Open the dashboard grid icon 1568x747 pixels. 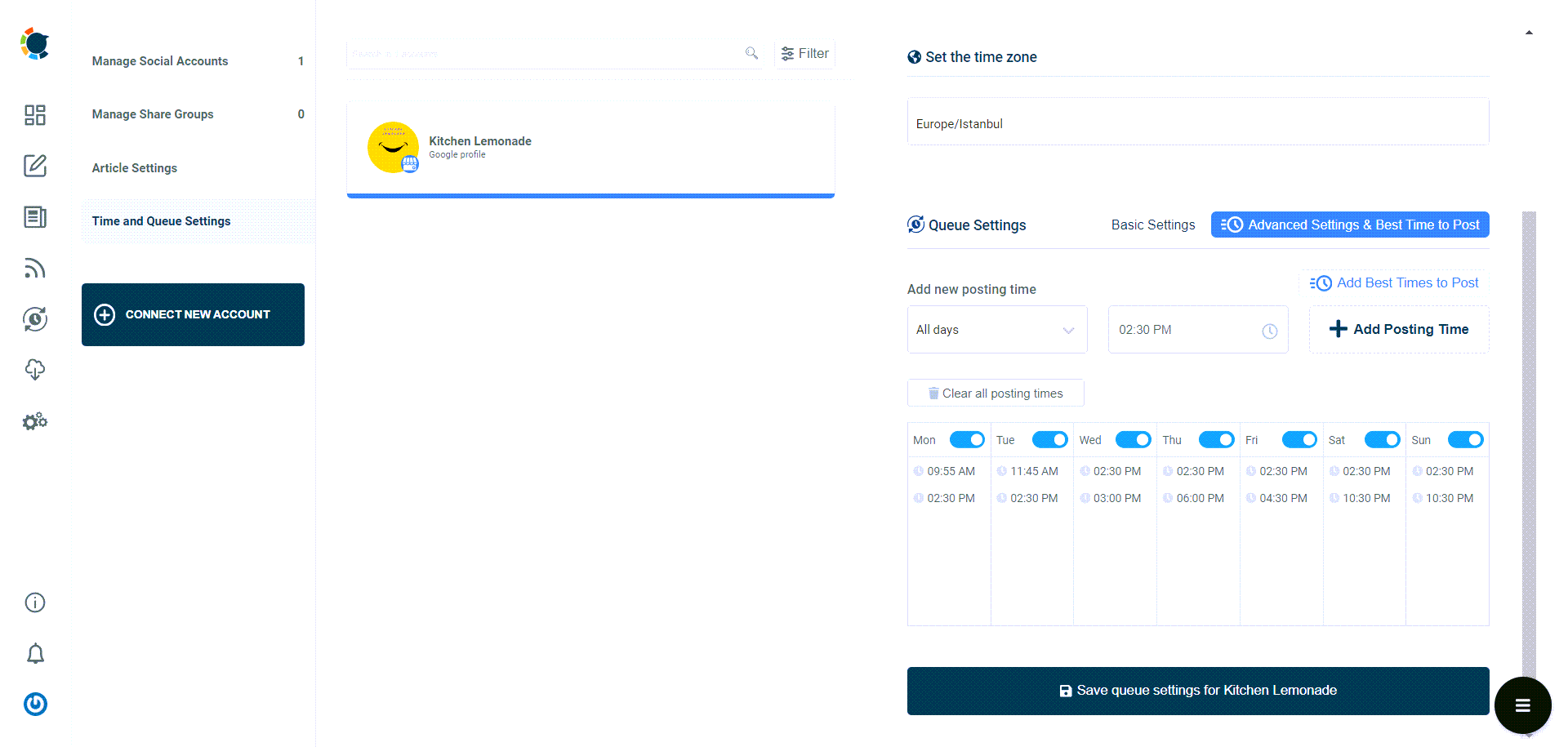[34, 115]
